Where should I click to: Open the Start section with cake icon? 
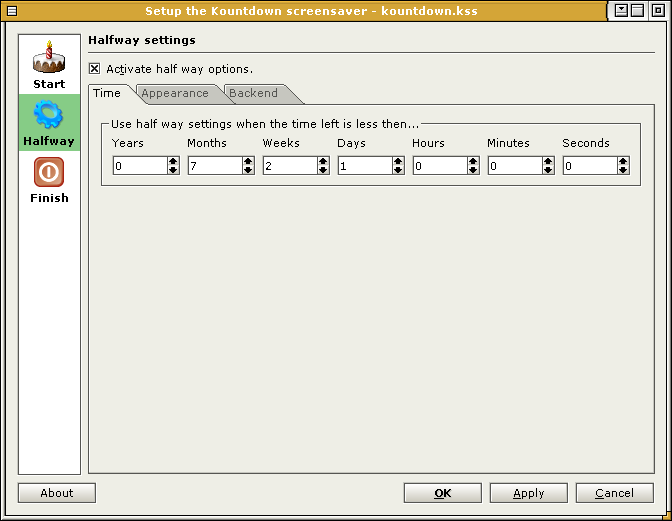tap(49, 65)
